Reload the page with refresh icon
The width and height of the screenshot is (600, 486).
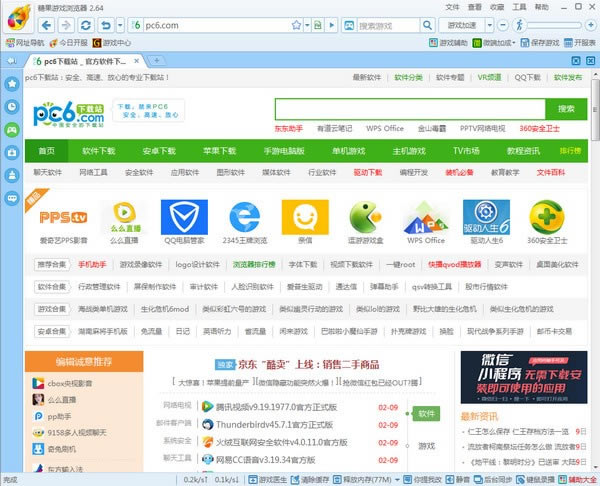[86, 26]
